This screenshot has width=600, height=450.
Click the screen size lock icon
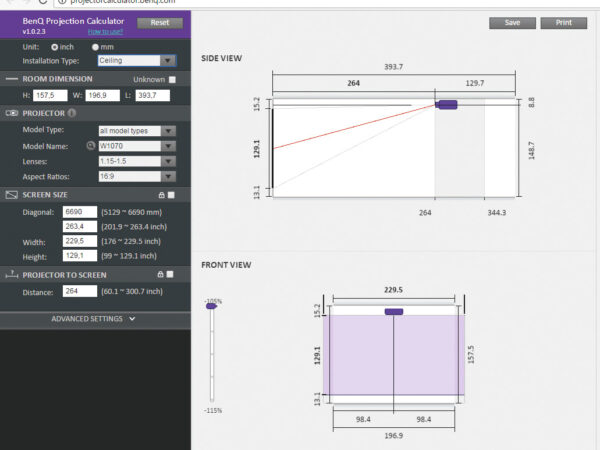click(158, 195)
